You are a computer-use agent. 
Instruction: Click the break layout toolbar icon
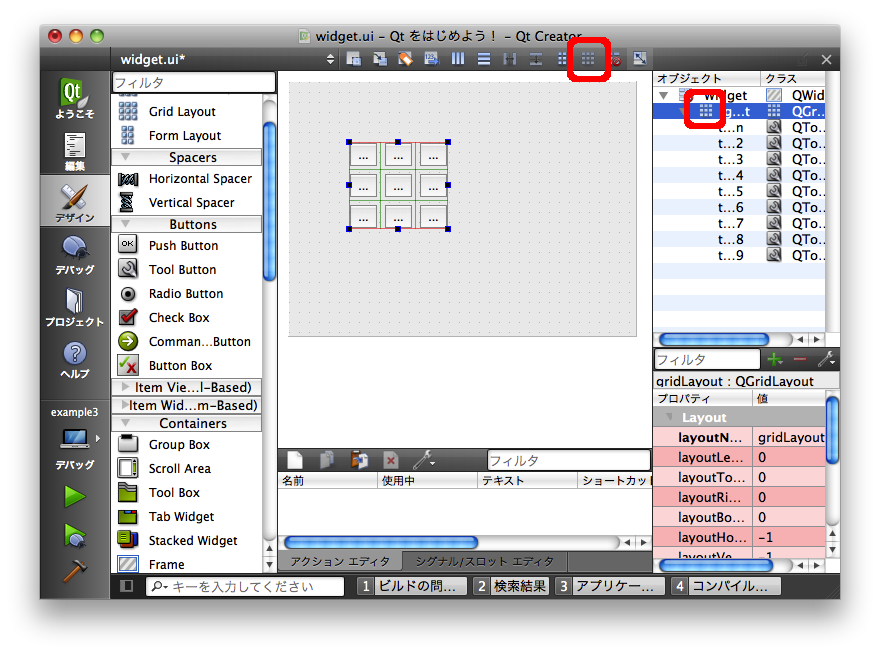[x=614, y=59]
